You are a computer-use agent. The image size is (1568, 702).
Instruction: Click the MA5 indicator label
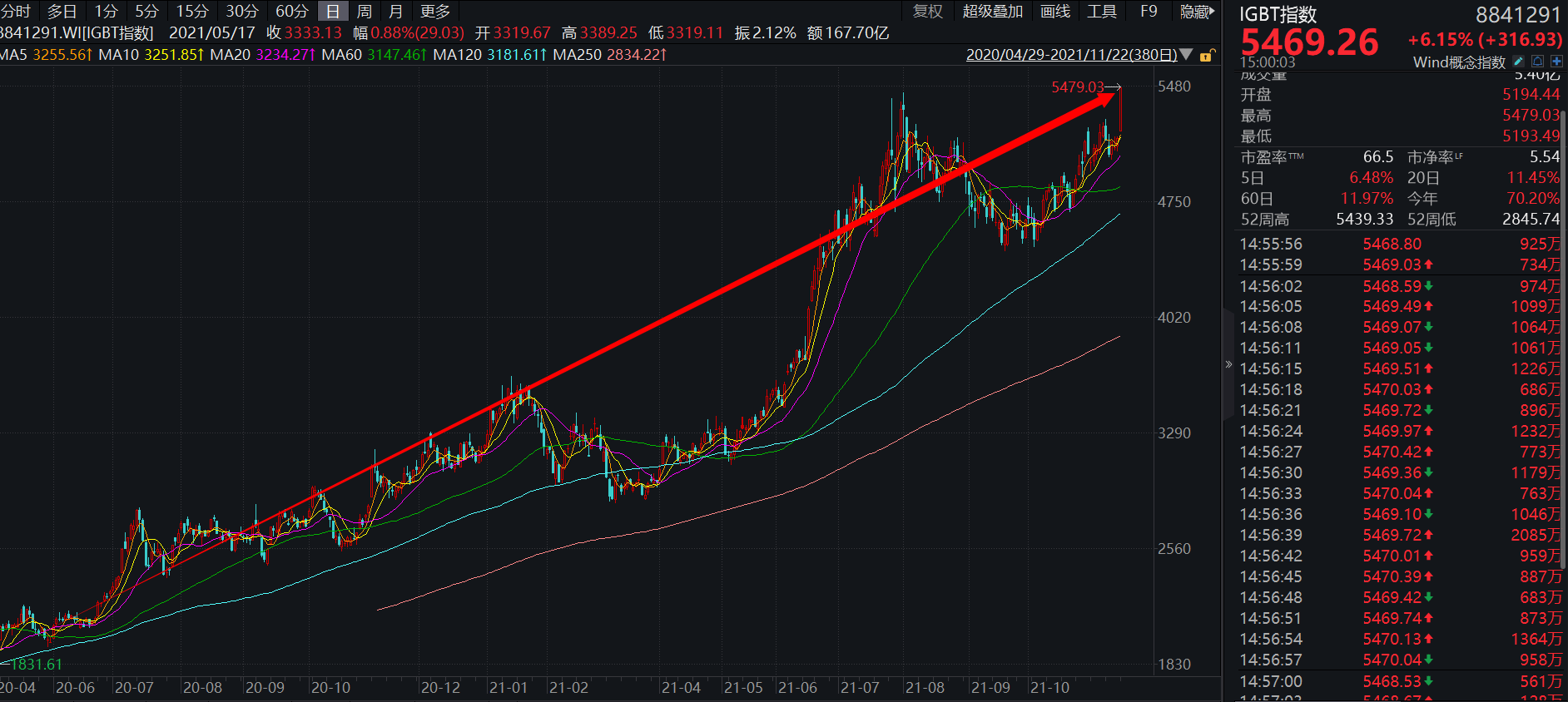pos(15,55)
